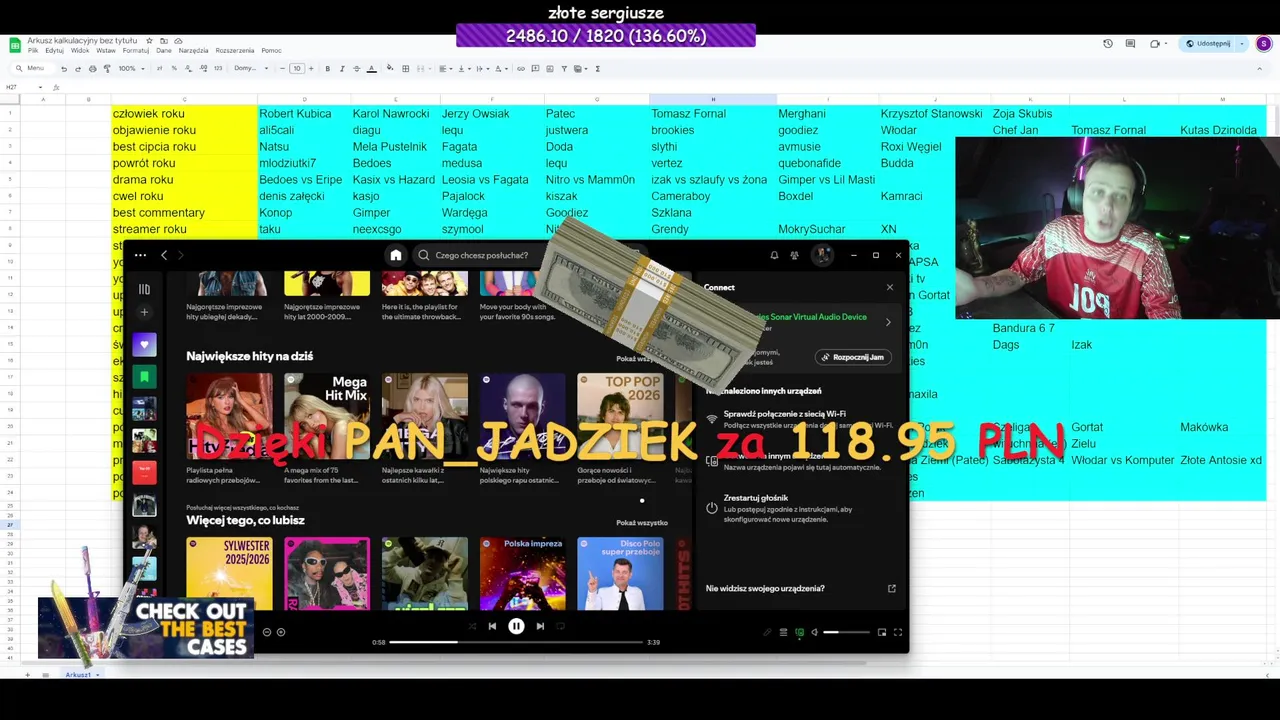Click 'Rozpocznij Jam' button
The height and width of the screenshot is (720, 1280).
point(852,357)
